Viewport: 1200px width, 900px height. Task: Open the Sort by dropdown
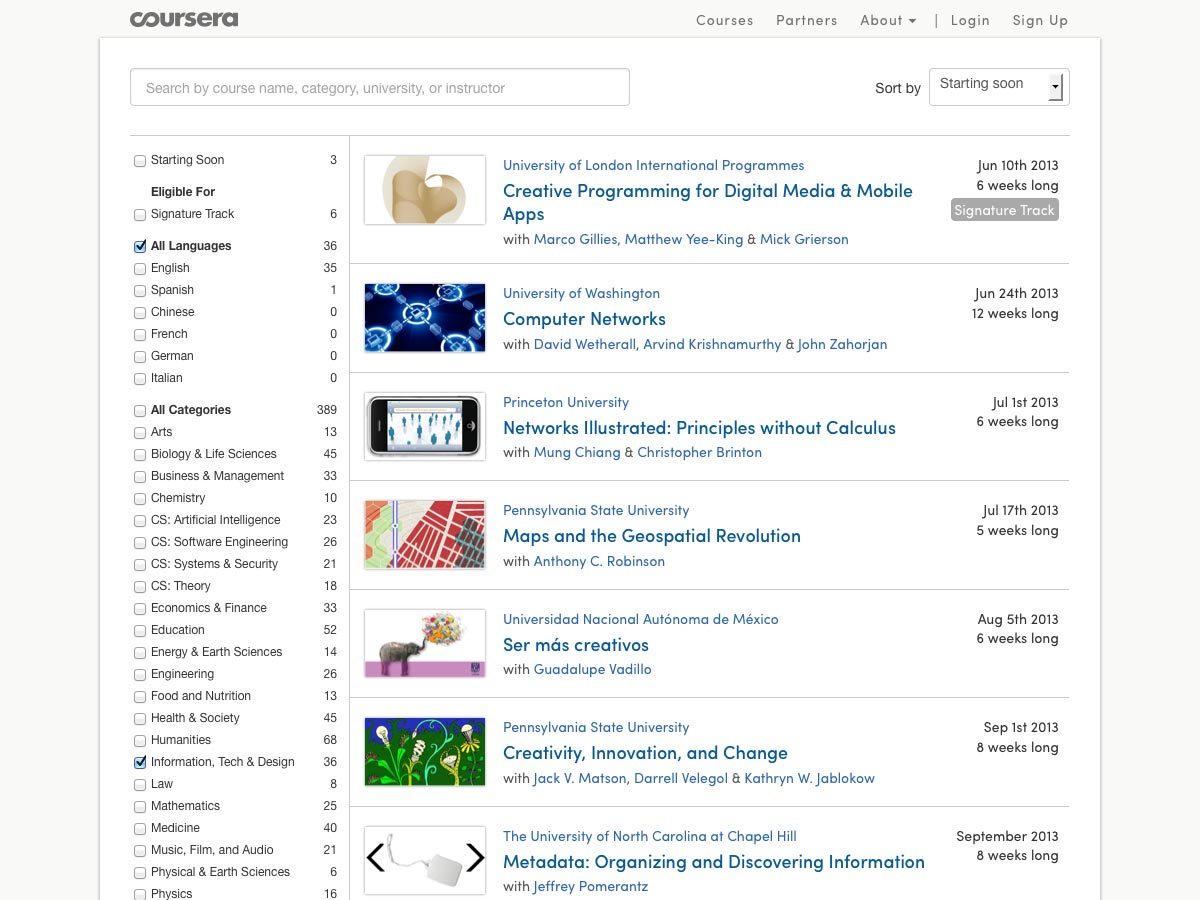pyautogui.click(x=998, y=87)
